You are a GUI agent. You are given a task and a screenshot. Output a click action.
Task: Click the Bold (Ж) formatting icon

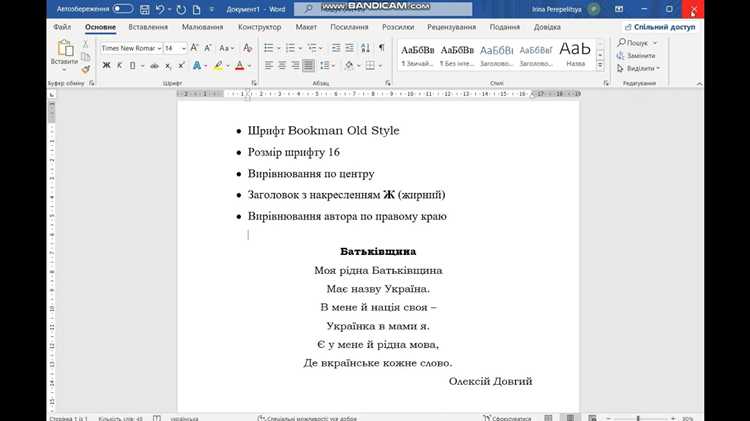[x=106, y=66]
